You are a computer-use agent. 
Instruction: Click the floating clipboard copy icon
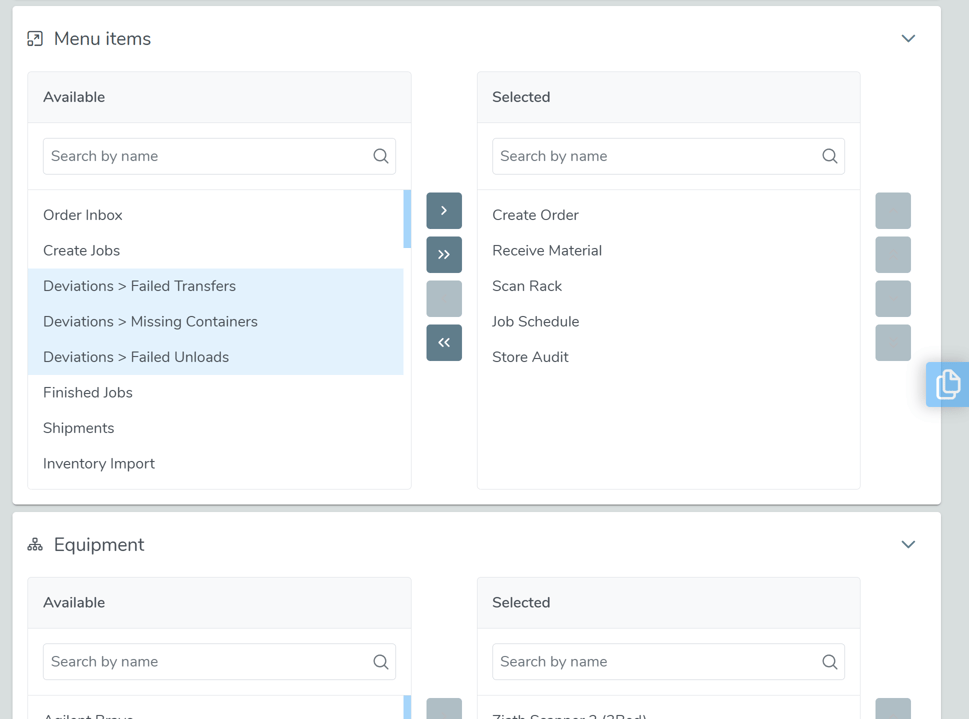pyautogui.click(x=947, y=384)
